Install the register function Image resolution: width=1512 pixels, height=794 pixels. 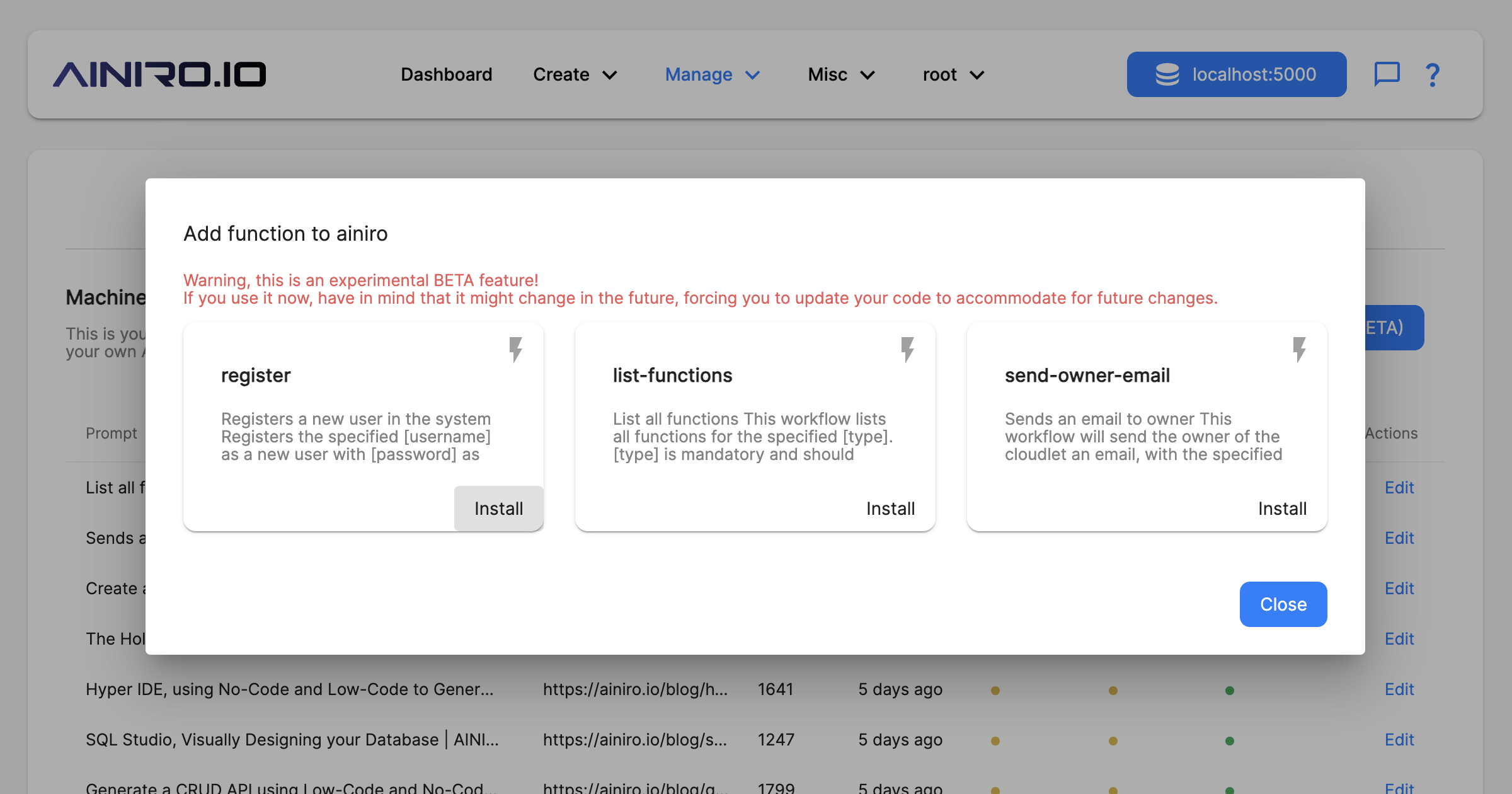498,509
